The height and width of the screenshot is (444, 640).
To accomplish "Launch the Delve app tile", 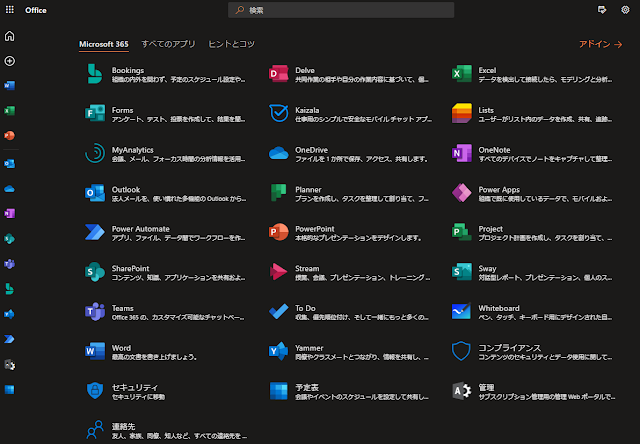I will pos(349,74).
